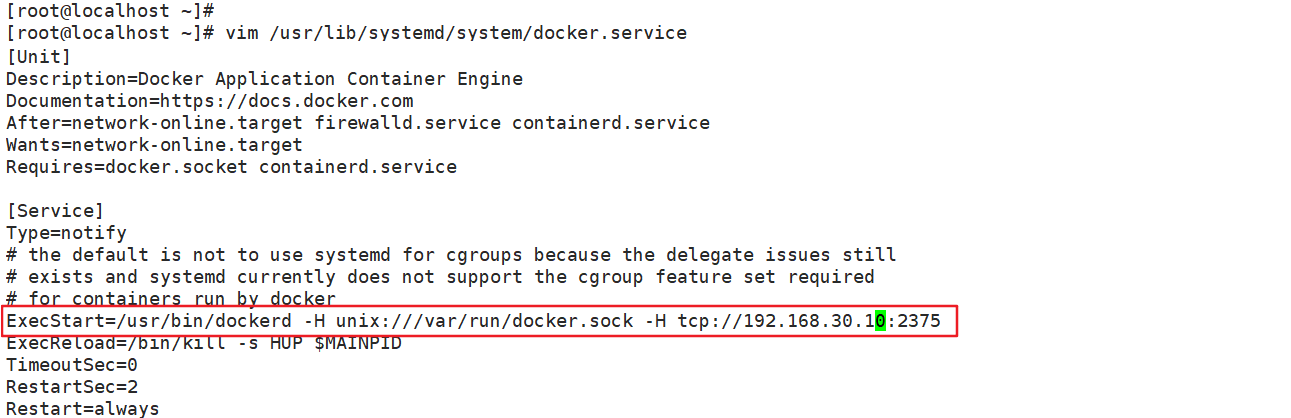Click the port number 2375
The width and height of the screenshot is (1291, 418).
coord(919,321)
